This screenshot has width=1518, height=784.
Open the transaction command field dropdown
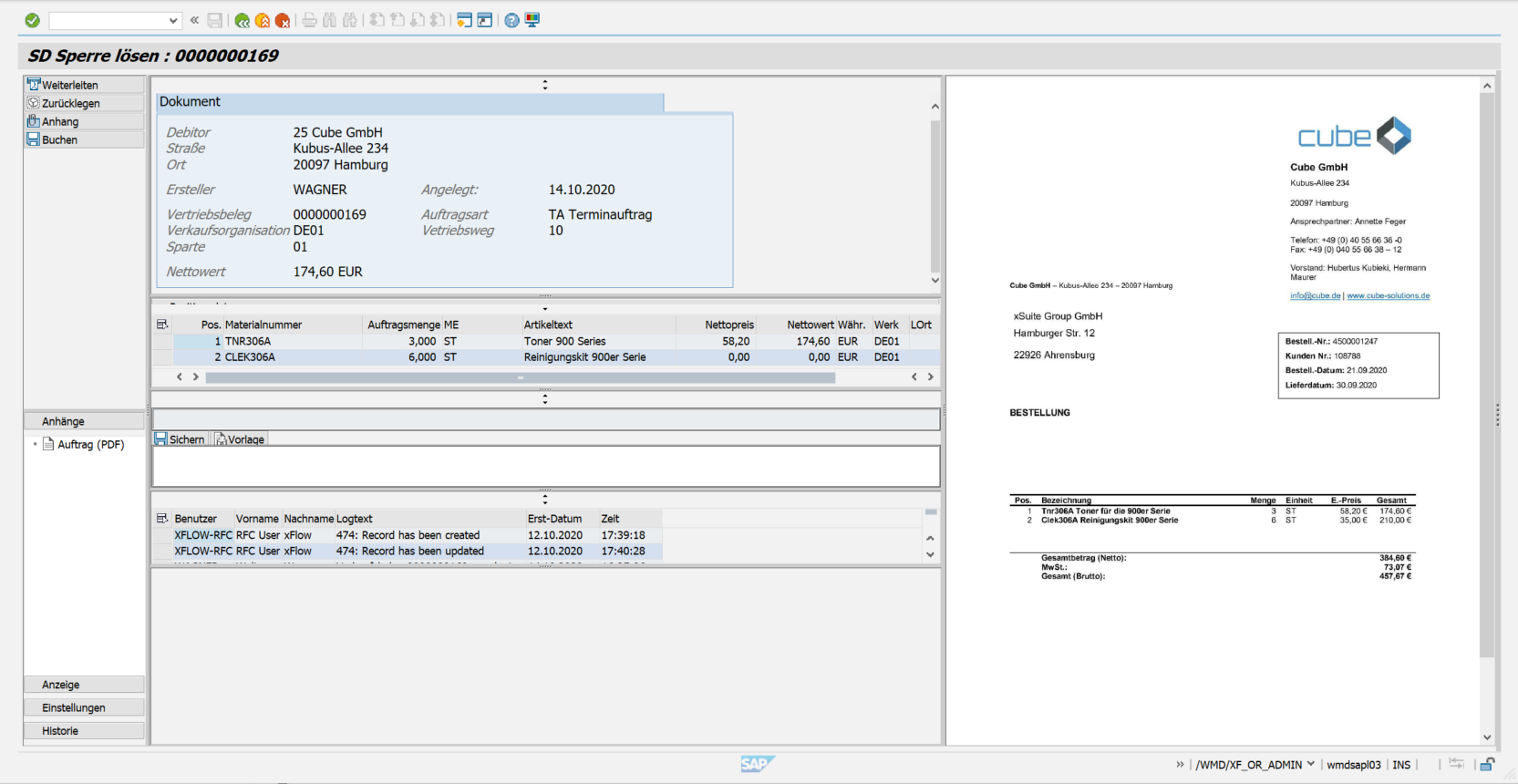pyautogui.click(x=173, y=20)
